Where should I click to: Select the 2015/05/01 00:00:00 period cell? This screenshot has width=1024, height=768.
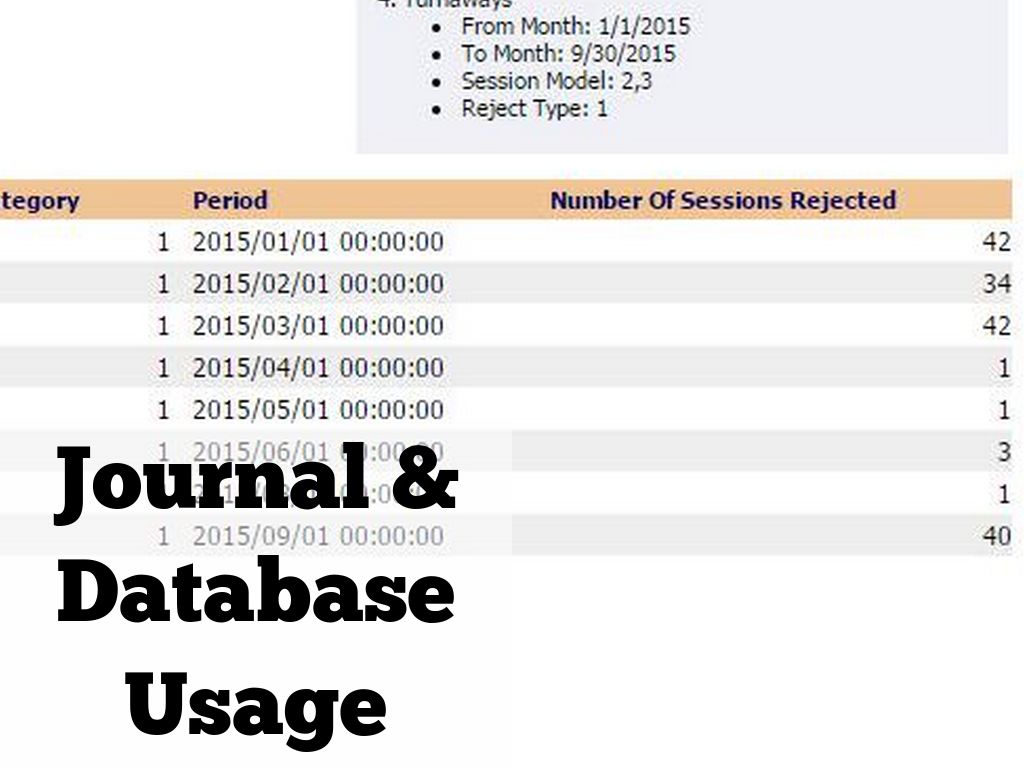click(318, 410)
